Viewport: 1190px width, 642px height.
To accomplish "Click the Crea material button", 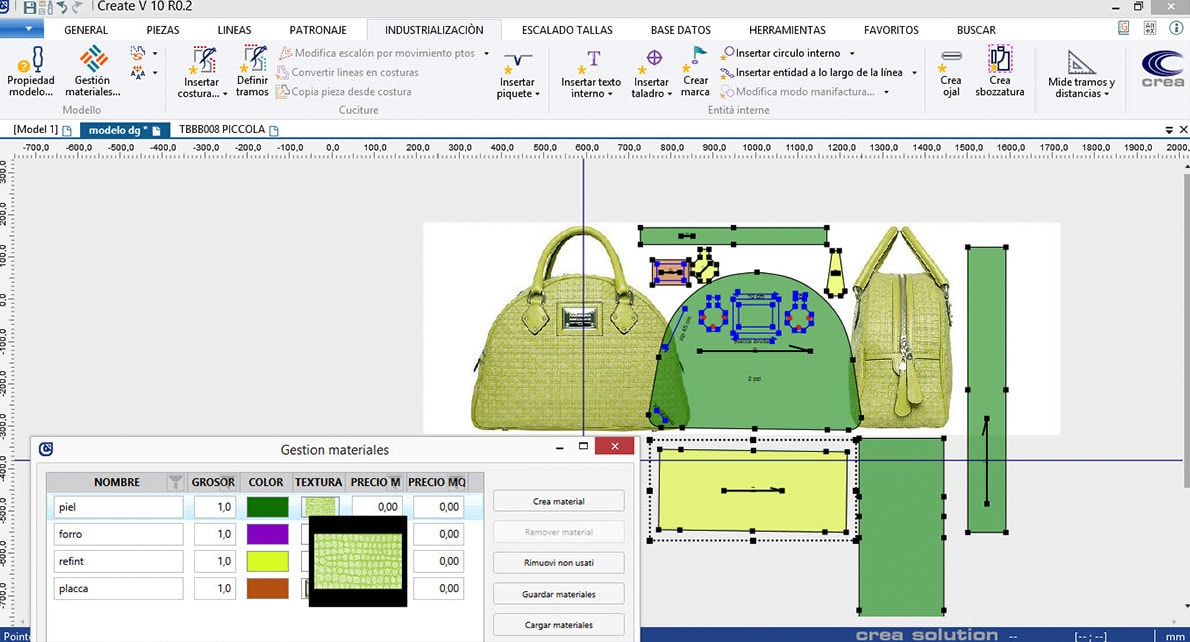I will click(x=557, y=500).
